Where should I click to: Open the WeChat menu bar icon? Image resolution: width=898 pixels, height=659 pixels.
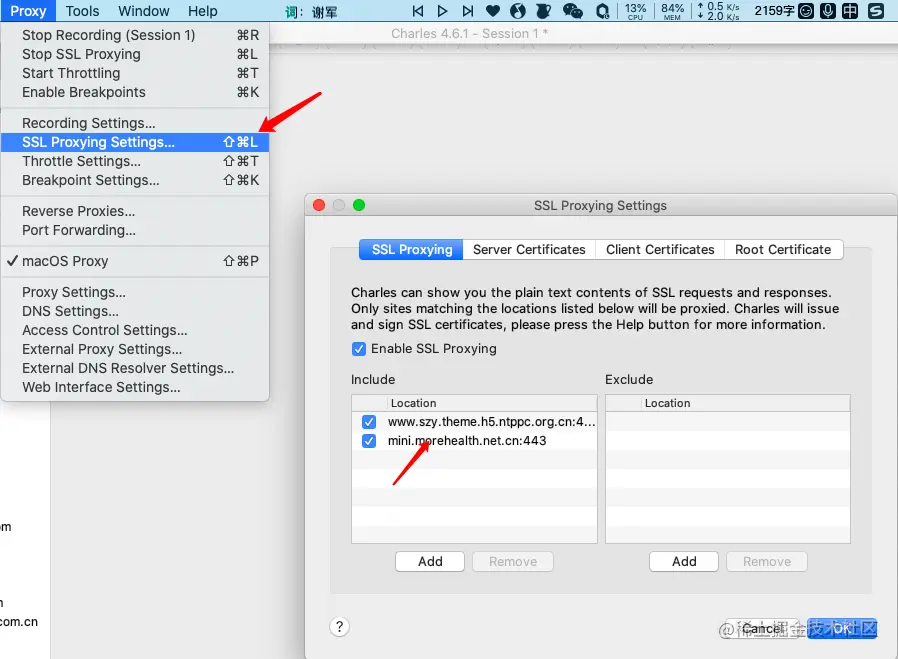pyautogui.click(x=572, y=11)
